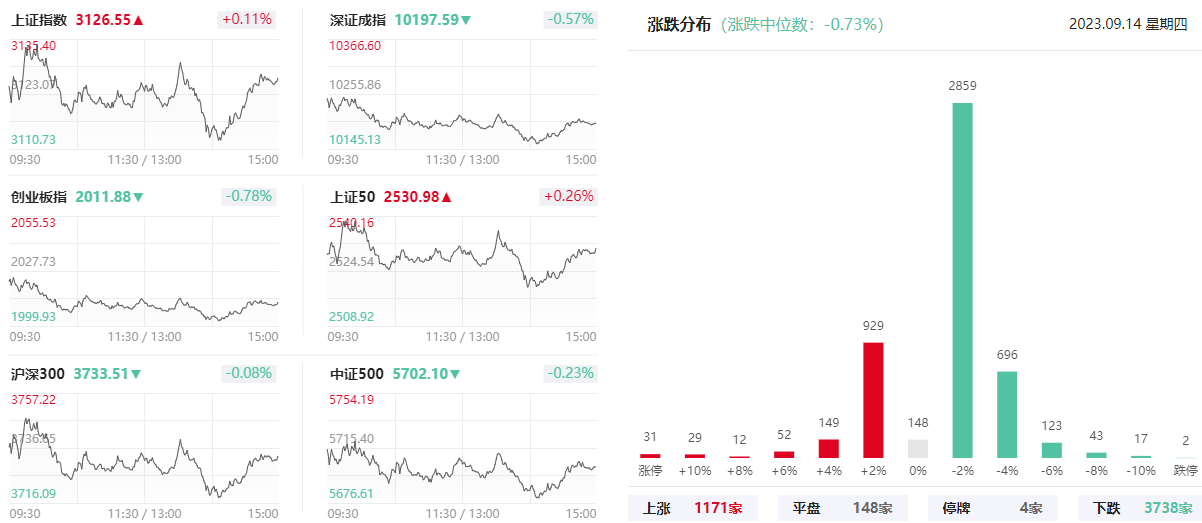The width and height of the screenshot is (1202, 523).
Task: Click the -0.78% change badge for 创业板指
Action: point(247,196)
